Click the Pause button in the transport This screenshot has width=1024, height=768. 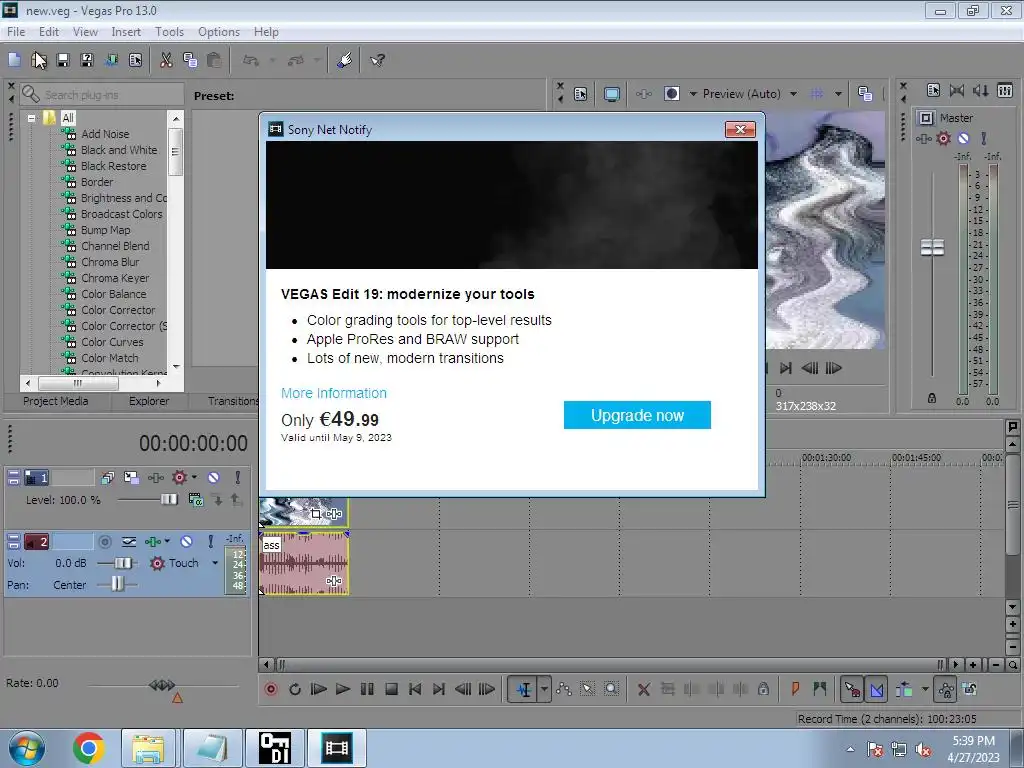(x=367, y=689)
